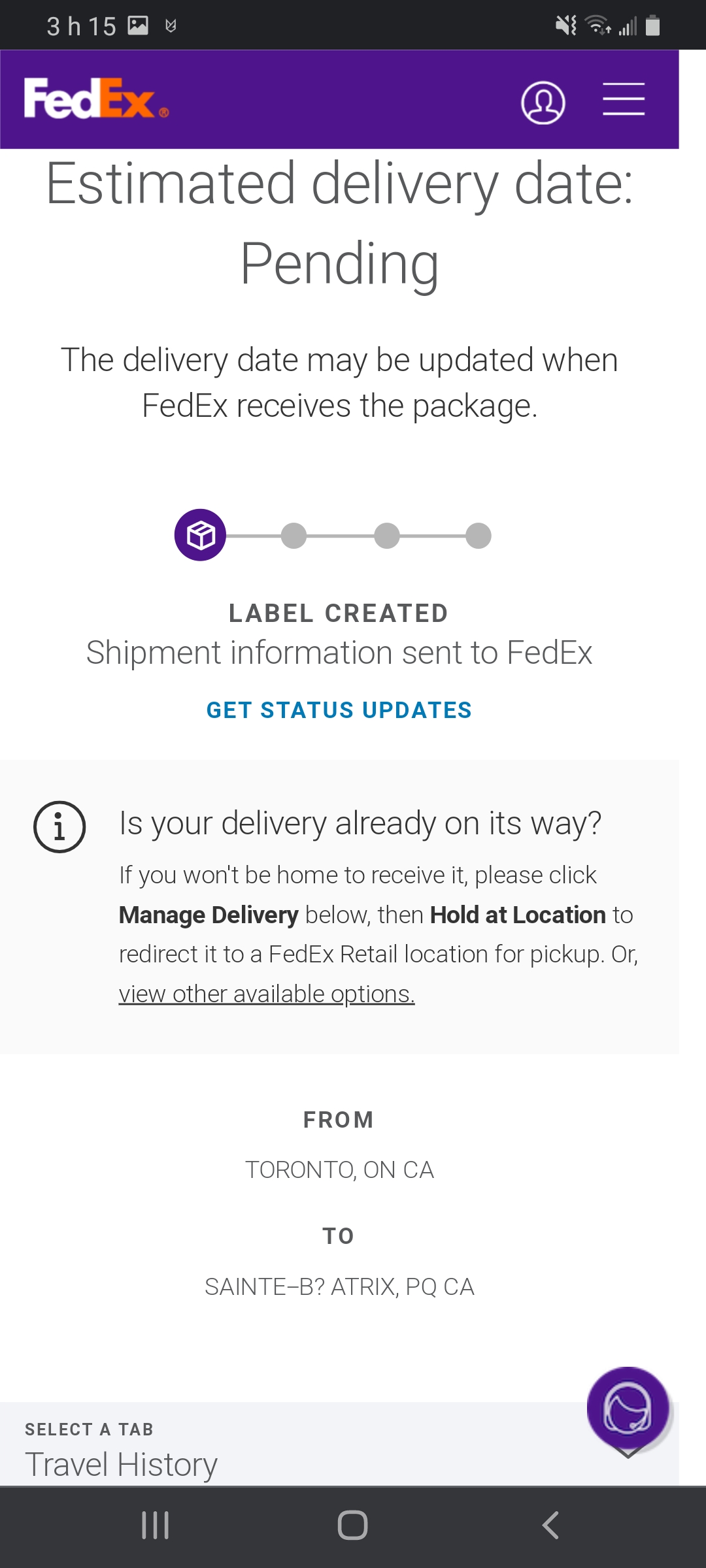Click GET STATUS UPDATES link
The image size is (706, 1568).
(339, 710)
